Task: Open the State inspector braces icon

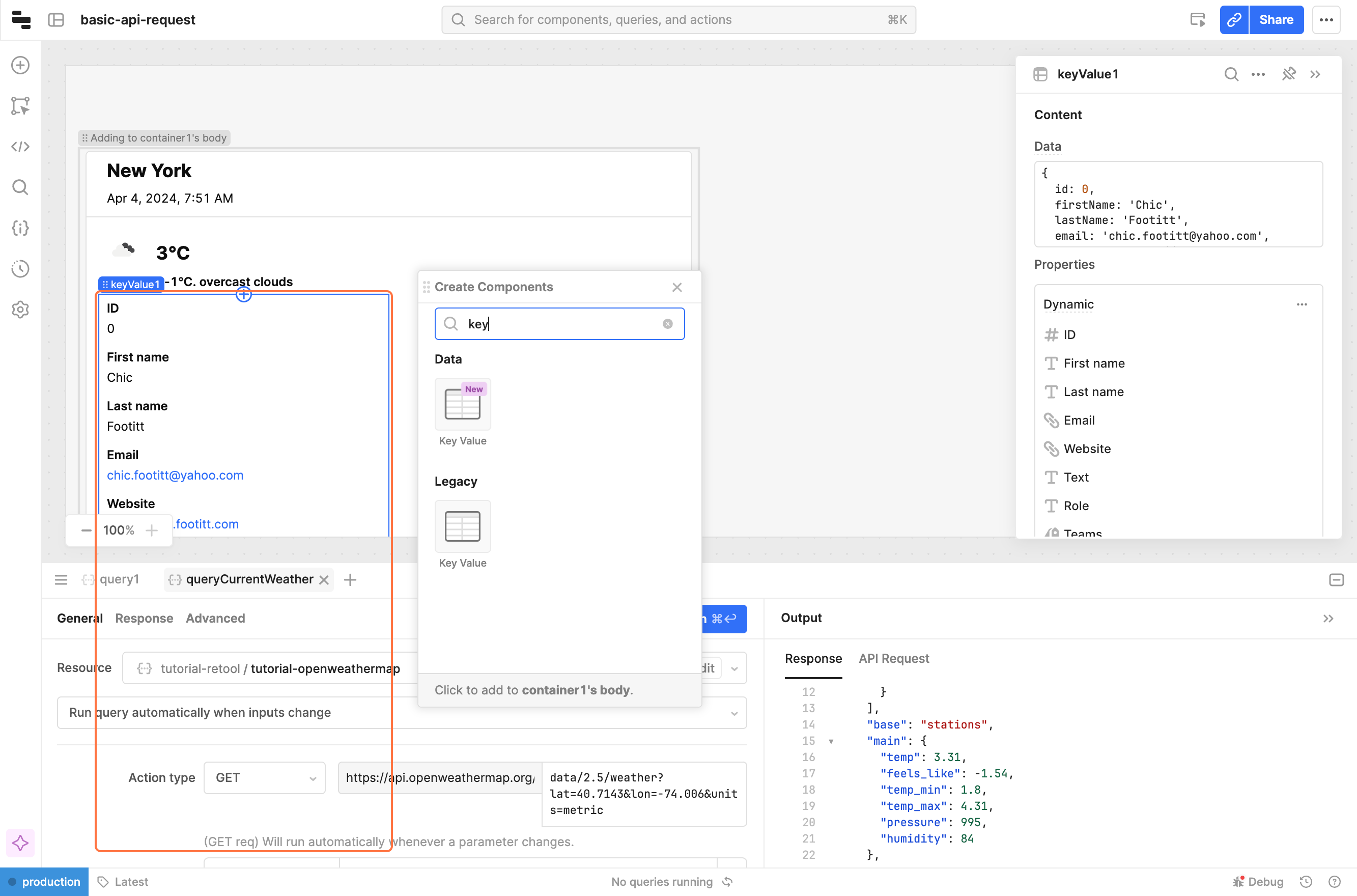Action: point(20,228)
